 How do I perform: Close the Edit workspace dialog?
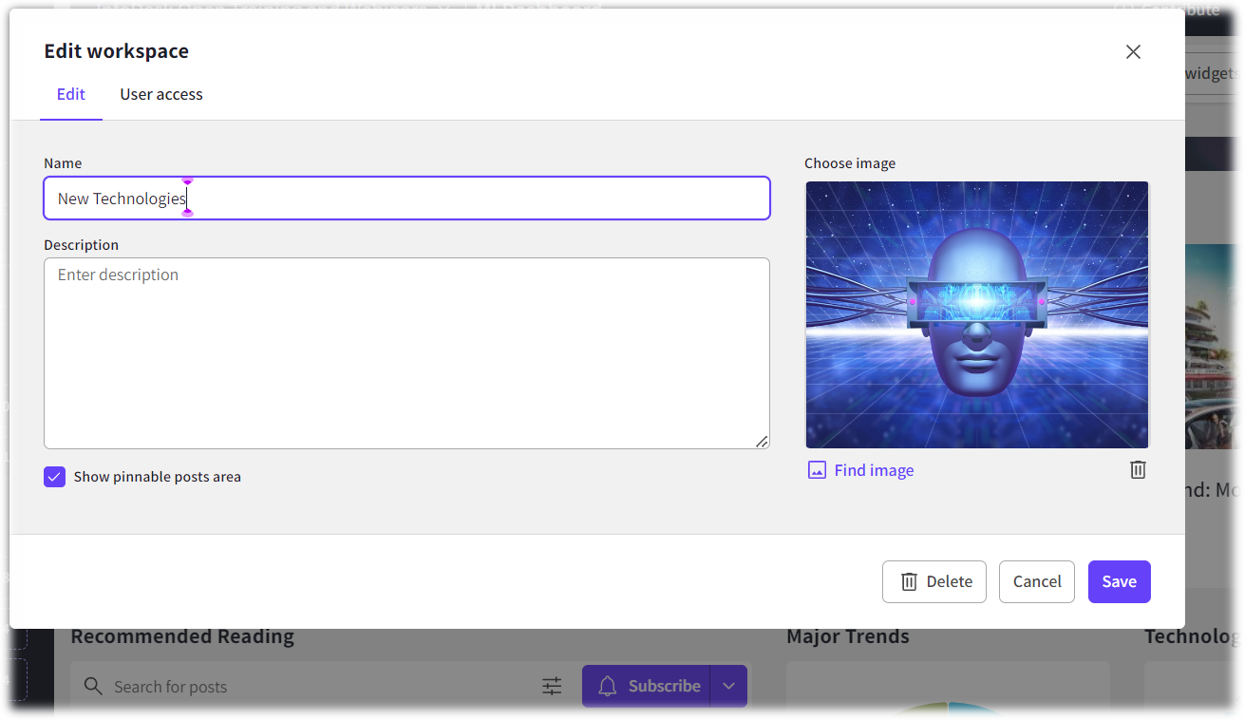point(1133,52)
